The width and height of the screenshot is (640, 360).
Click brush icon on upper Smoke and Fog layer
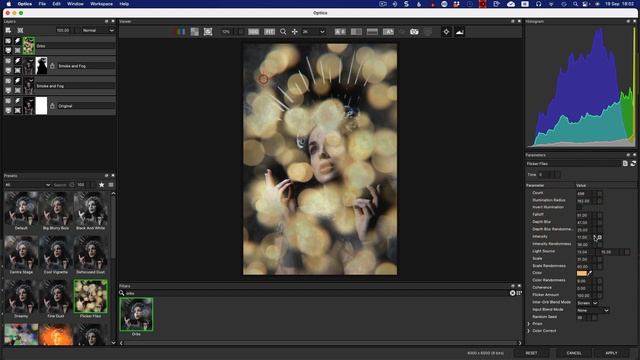(x=18, y=61)
